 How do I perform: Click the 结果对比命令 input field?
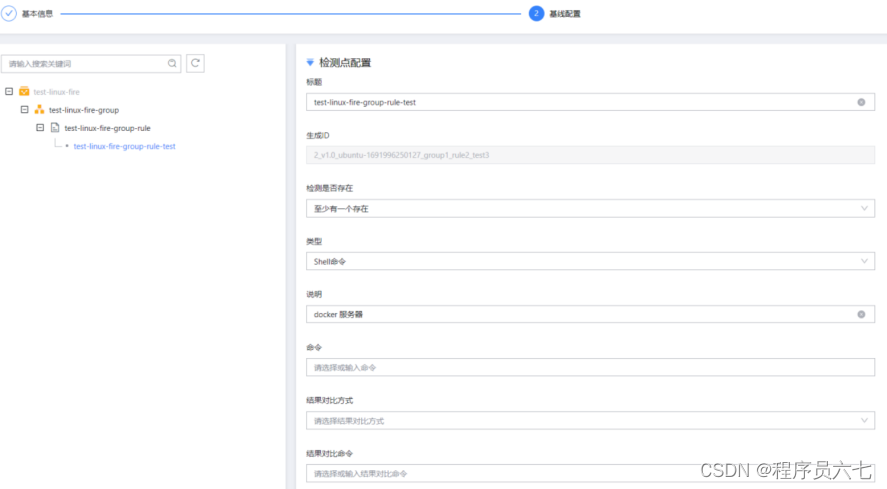[590, 474]
